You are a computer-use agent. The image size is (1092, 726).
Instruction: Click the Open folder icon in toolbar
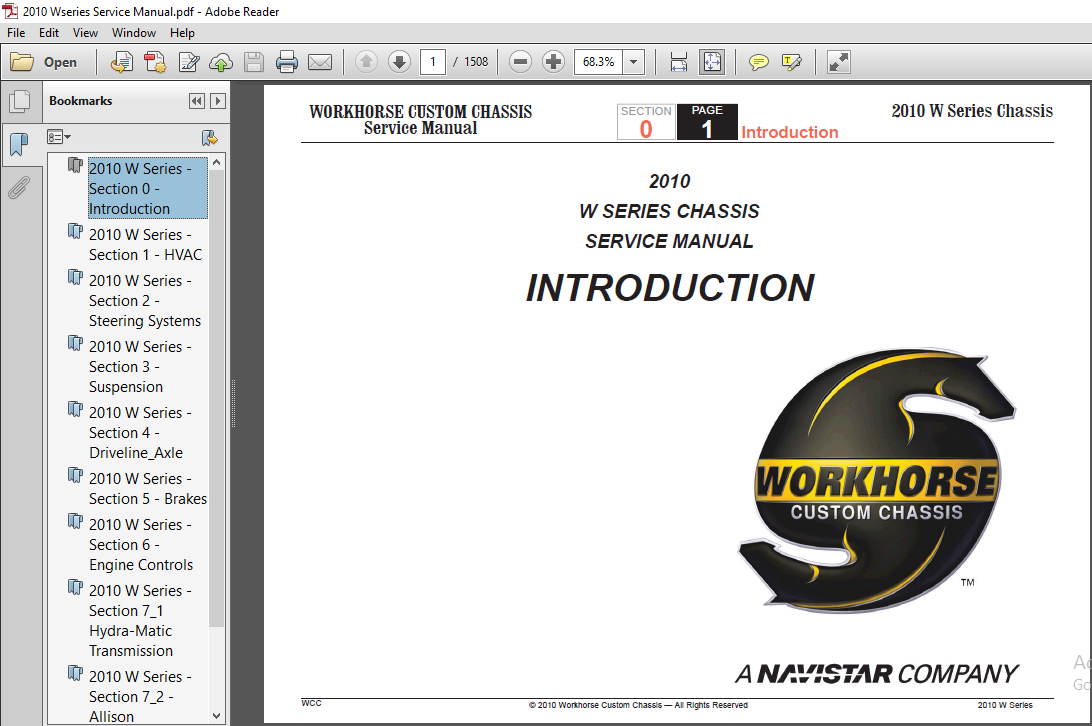click(22, 62)
